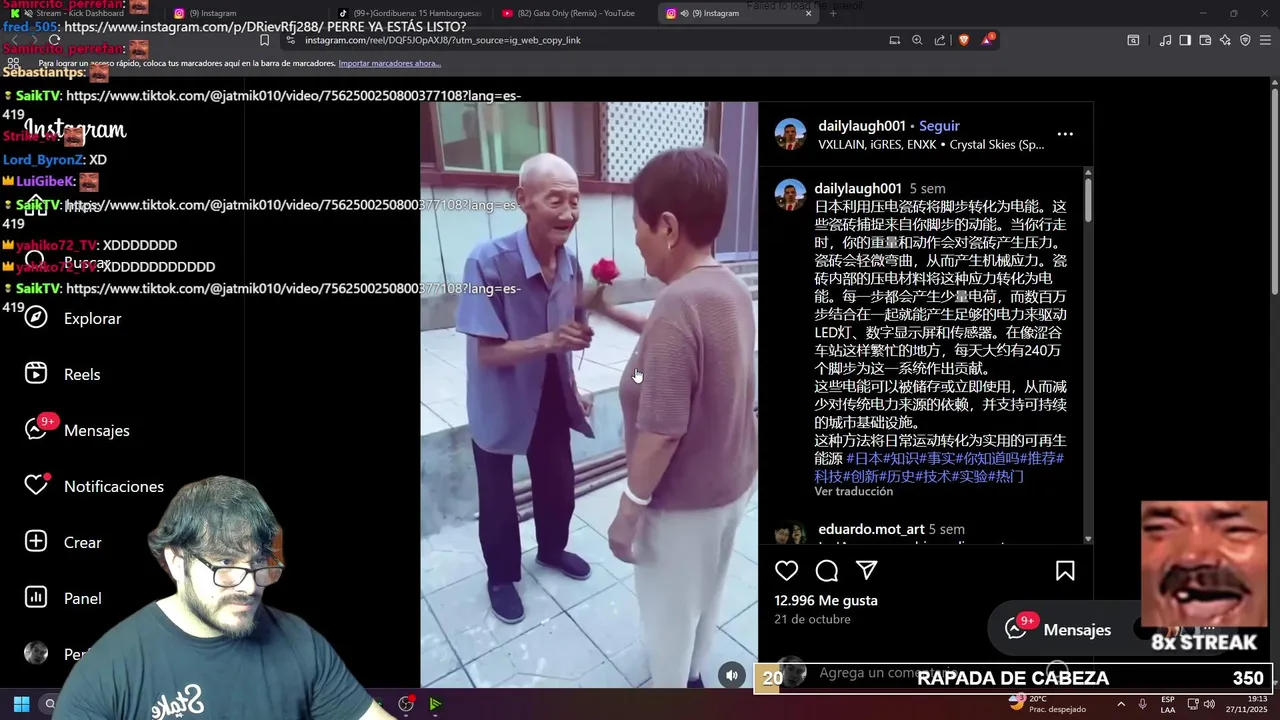
Task: Click the Mensajes messenger icon in sidebar
Action: 36,430
